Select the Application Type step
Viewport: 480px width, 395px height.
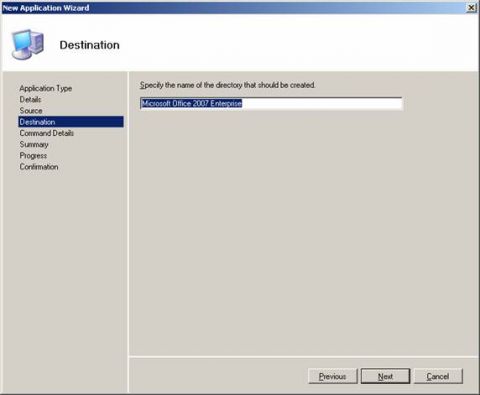[x=46, y=88]
